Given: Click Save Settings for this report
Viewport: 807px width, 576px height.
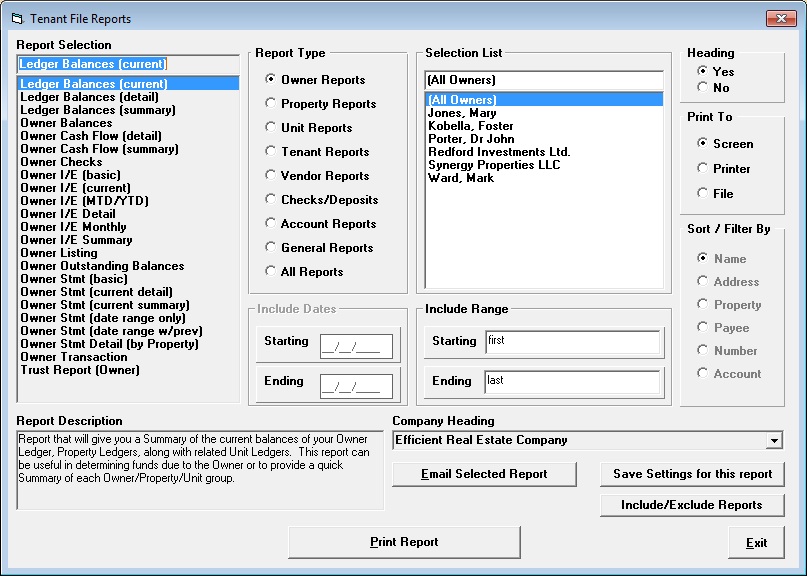Looking at the screenshot, I should [692, 474].
